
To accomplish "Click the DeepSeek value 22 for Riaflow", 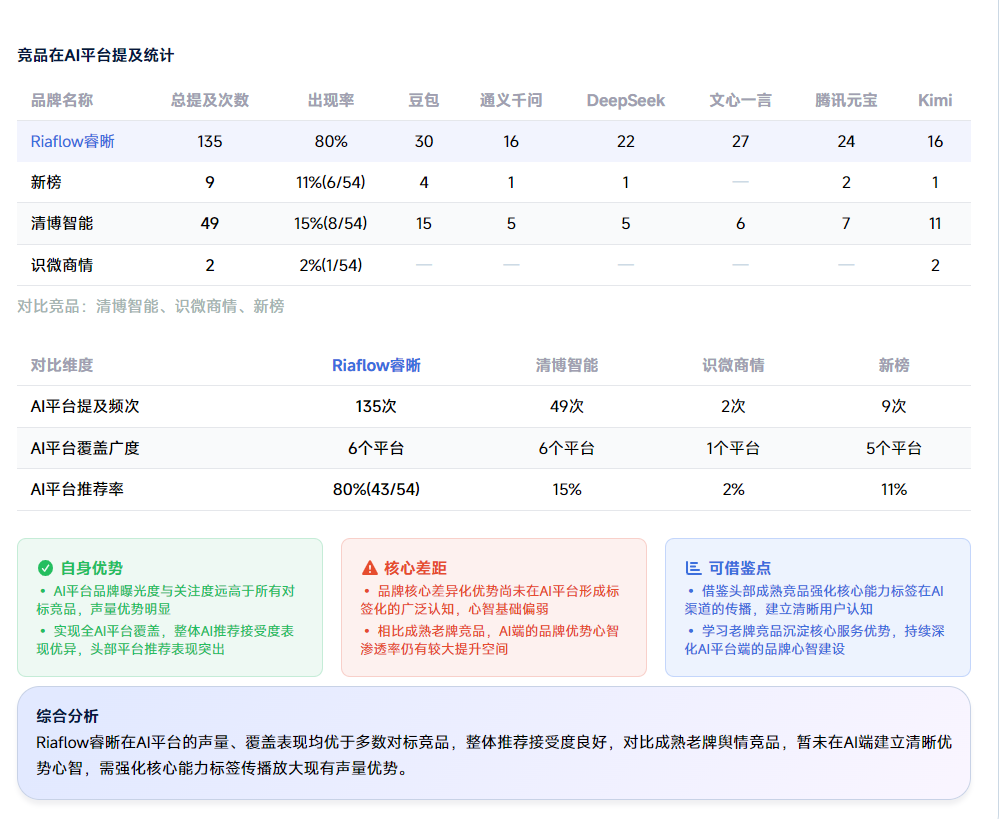I will pyautogui.click(x=626, y=141).
